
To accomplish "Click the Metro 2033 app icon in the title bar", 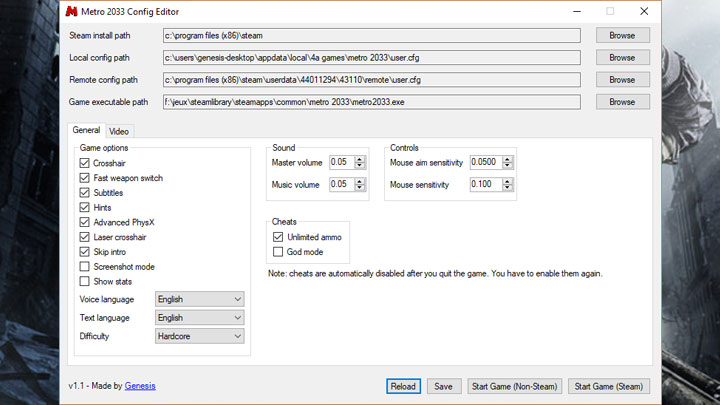I will [71, 11].
